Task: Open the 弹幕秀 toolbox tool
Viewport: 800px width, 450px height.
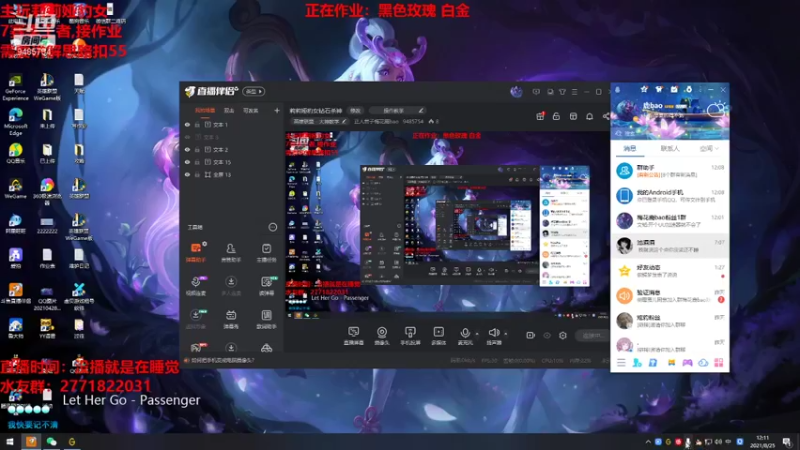Action: 231,319
